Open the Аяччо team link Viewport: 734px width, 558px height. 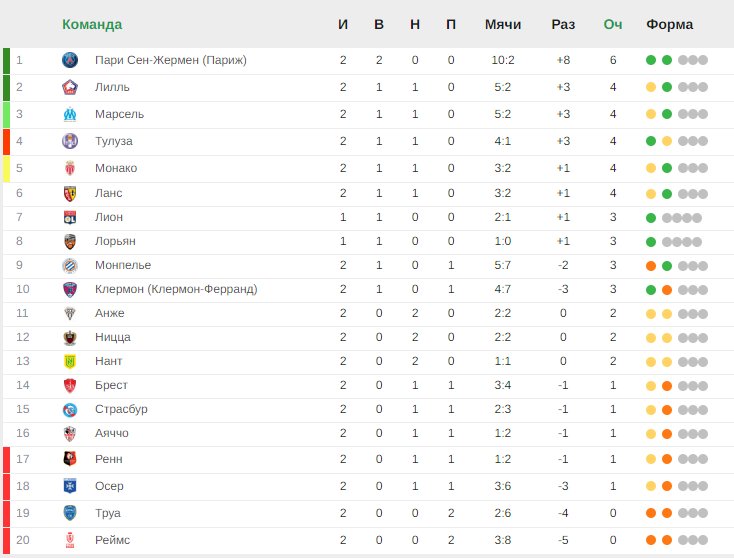tap(112, 433)
